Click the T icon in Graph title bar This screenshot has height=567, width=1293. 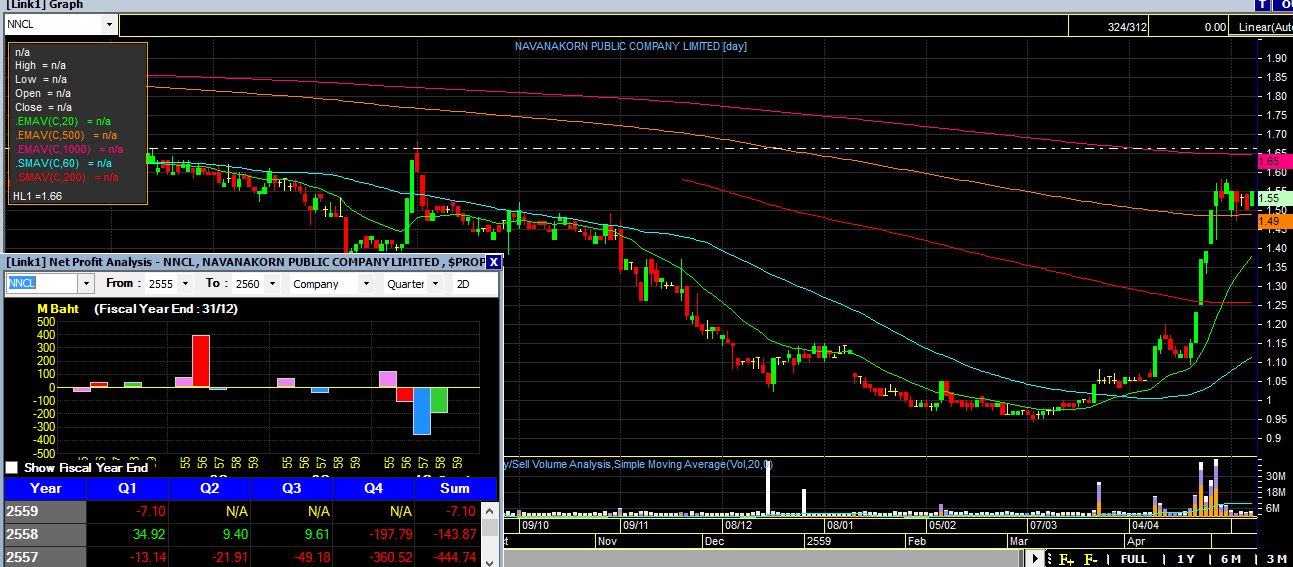click(1264, 5)
